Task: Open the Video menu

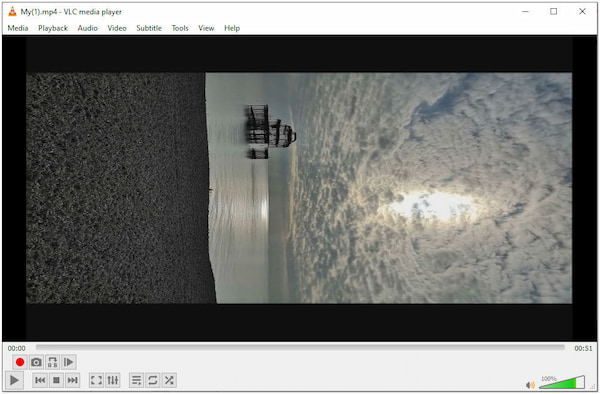Action: point(117,28)
